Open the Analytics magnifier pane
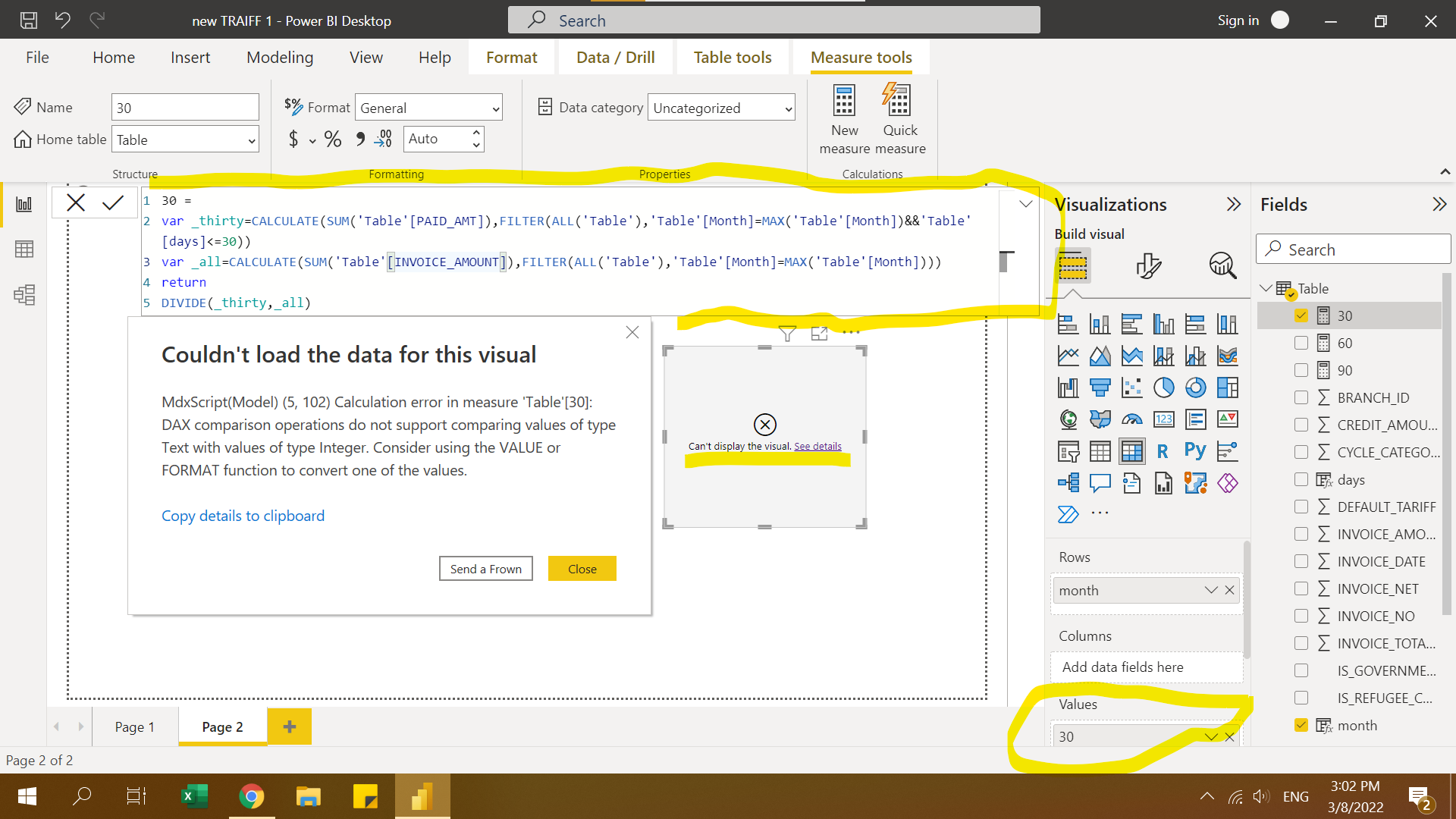 coord(1222,265)
